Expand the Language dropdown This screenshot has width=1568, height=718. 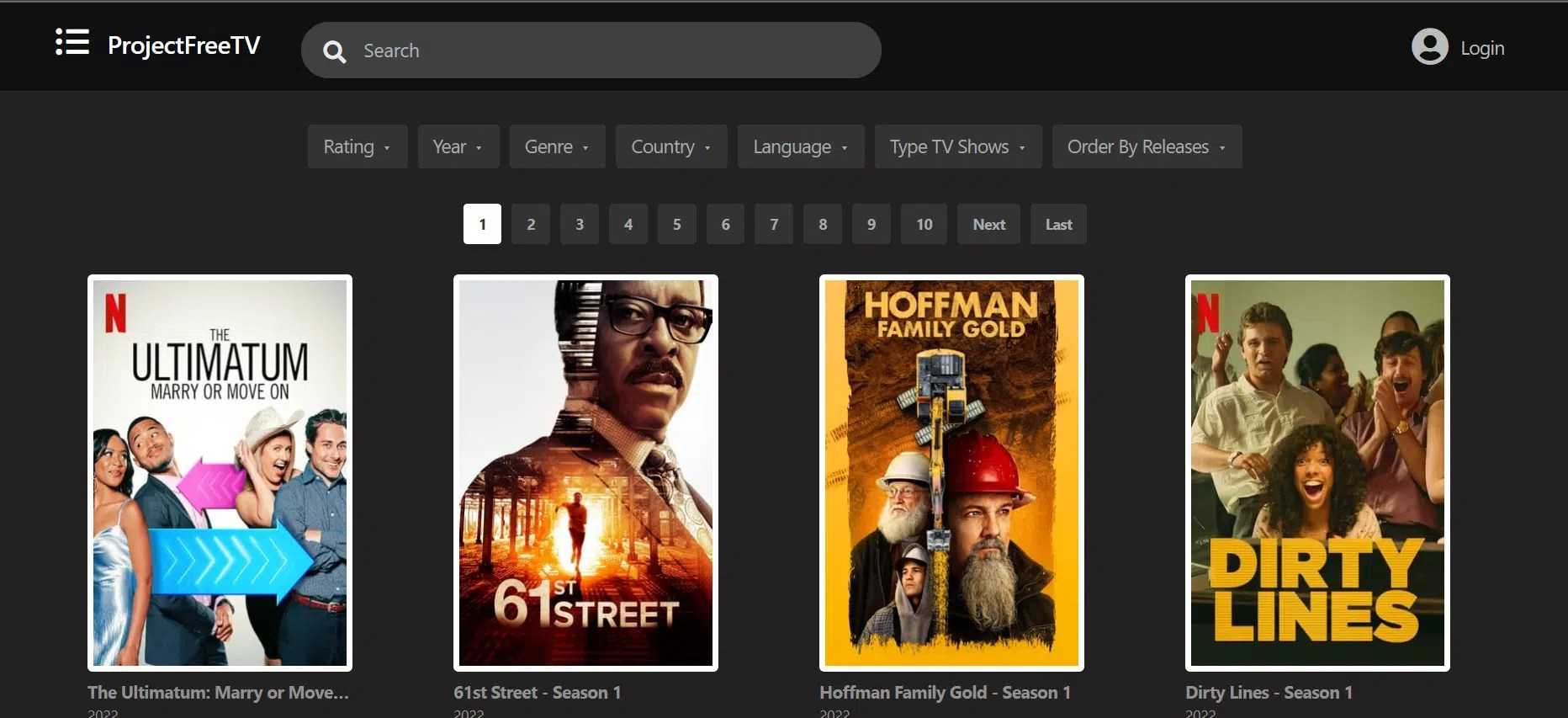[800, 147]
